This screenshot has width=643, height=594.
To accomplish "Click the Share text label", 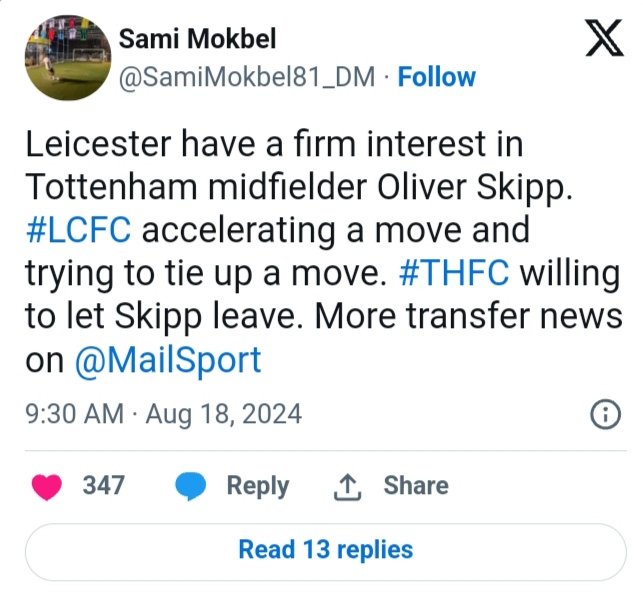I will 415,486.
